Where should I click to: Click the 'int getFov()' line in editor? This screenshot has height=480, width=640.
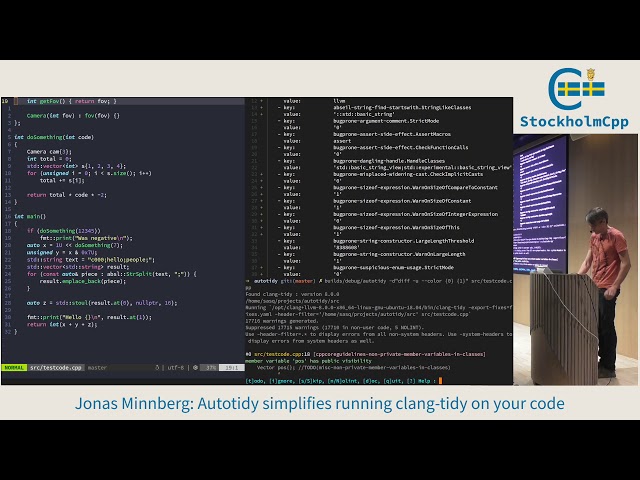(x=72, y=101)
